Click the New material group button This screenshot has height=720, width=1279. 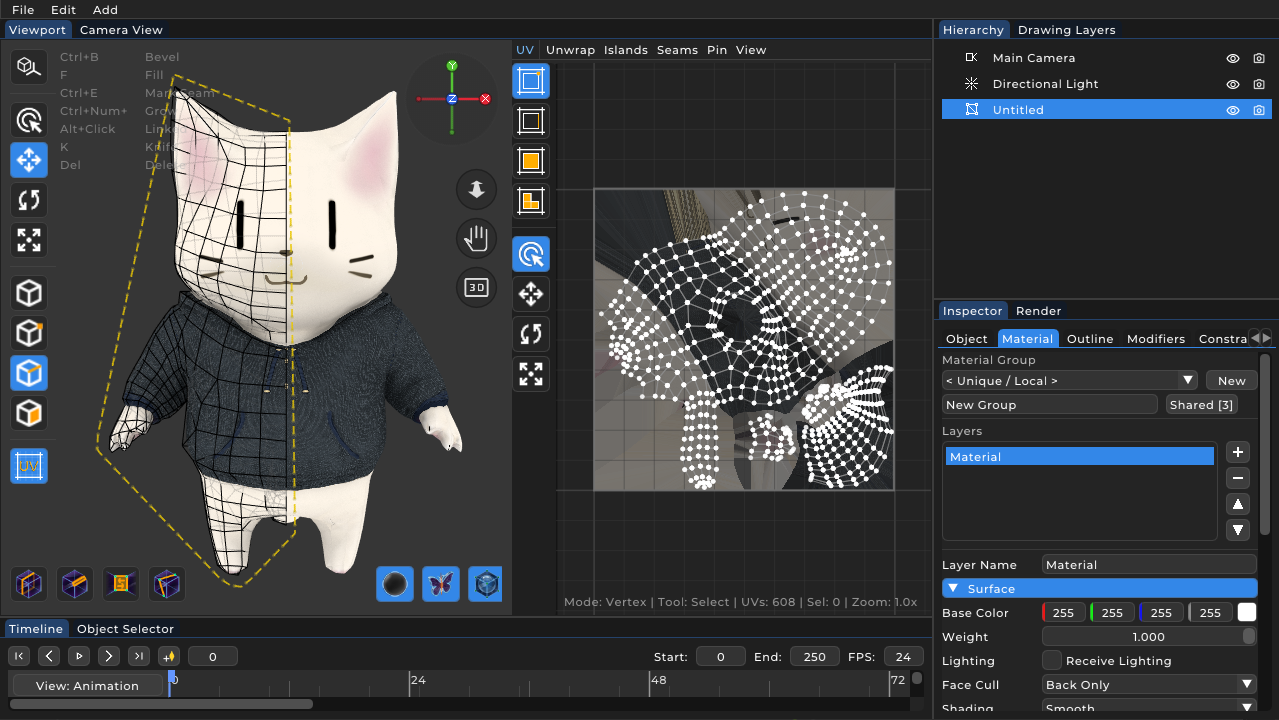(x=1231, y=380)
